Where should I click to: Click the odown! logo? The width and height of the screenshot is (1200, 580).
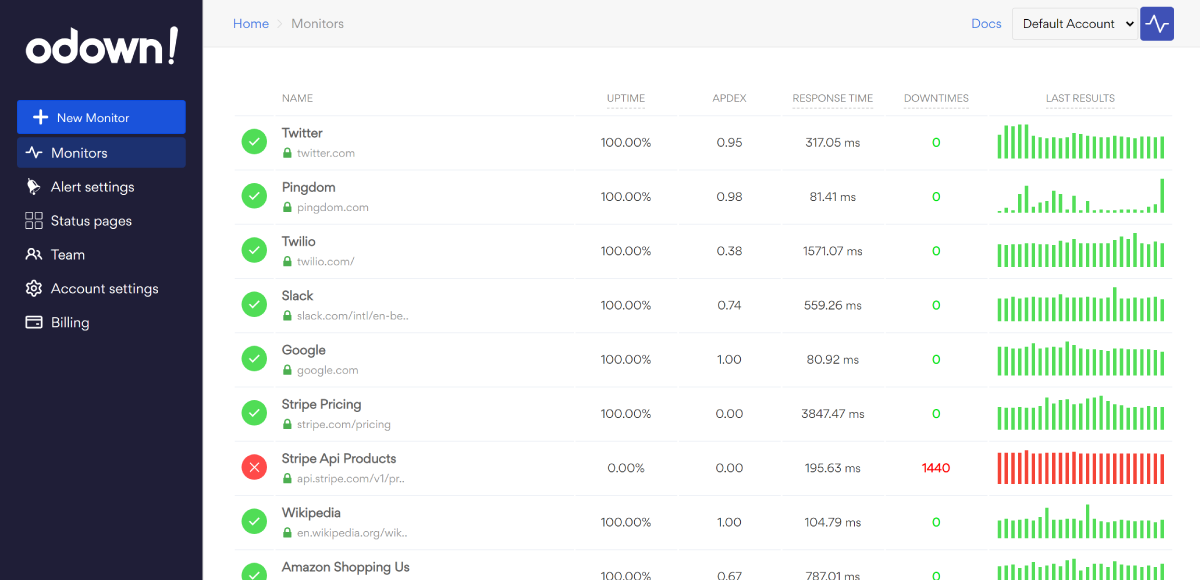(x=101, y=47)
